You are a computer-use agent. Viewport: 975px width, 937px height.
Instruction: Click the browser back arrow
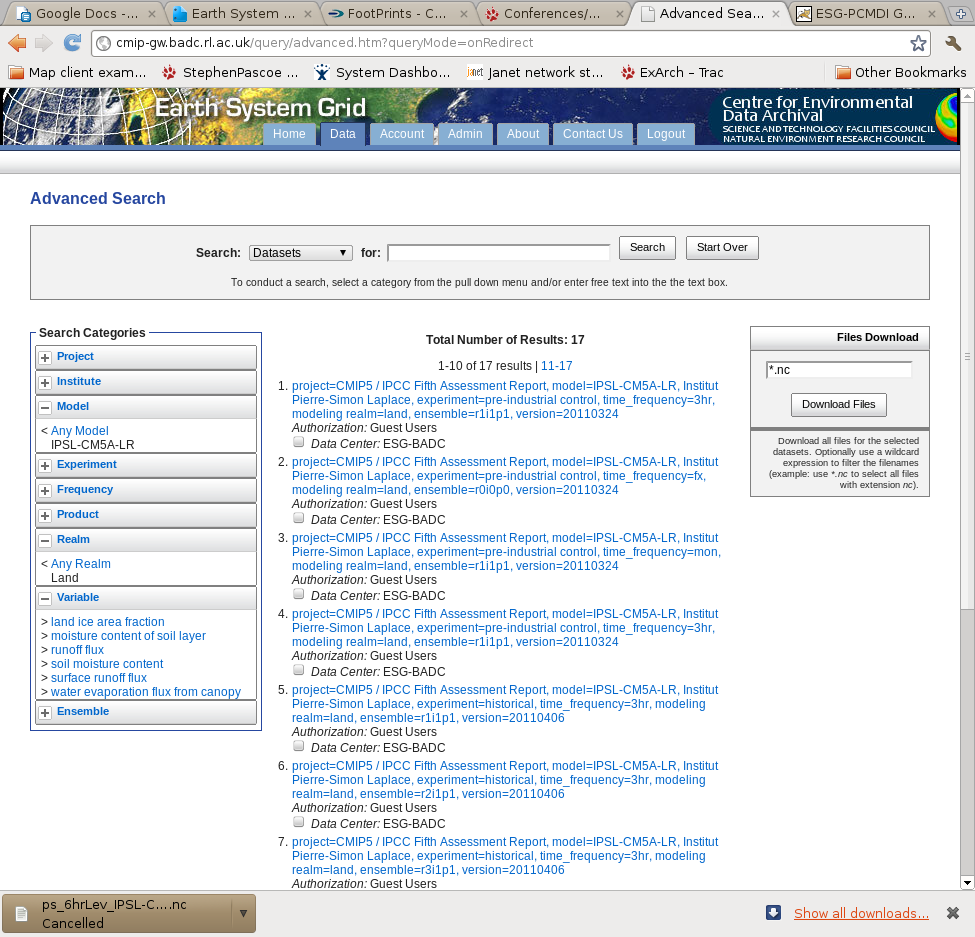point(17,43)
